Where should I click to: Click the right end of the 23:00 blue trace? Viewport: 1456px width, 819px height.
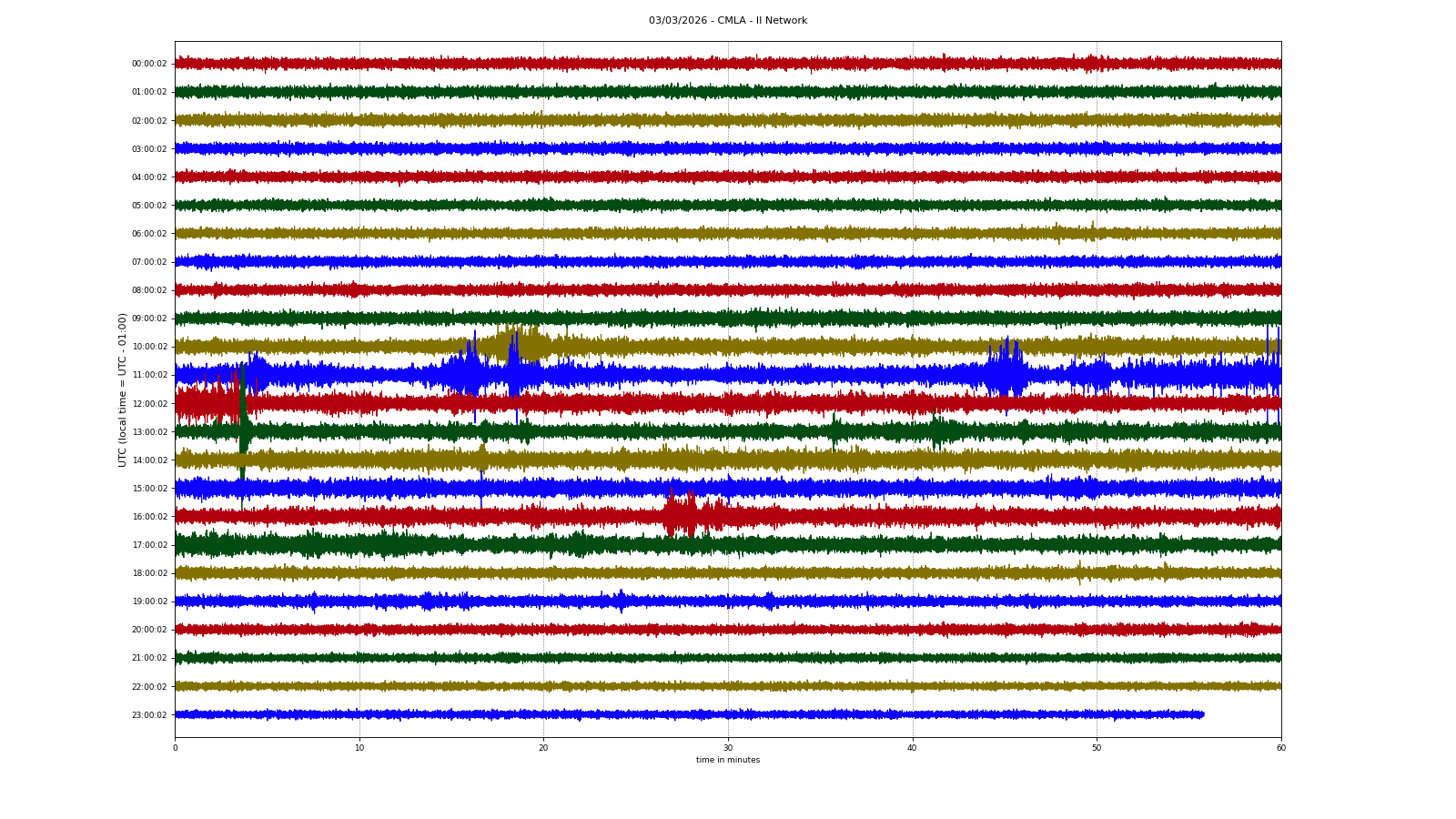point(1201,714)
